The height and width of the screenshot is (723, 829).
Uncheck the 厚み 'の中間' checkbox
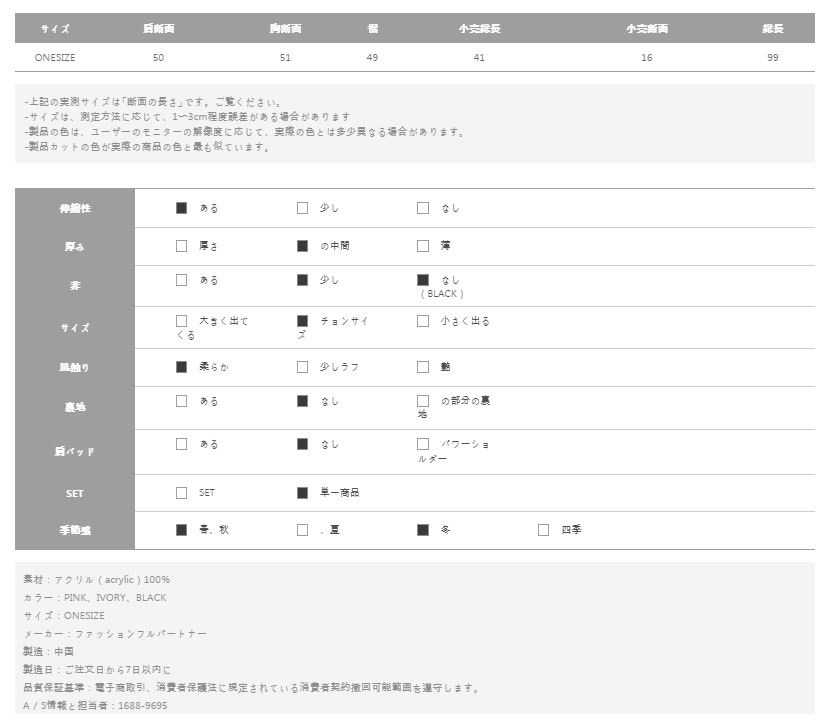coord(302,245)
